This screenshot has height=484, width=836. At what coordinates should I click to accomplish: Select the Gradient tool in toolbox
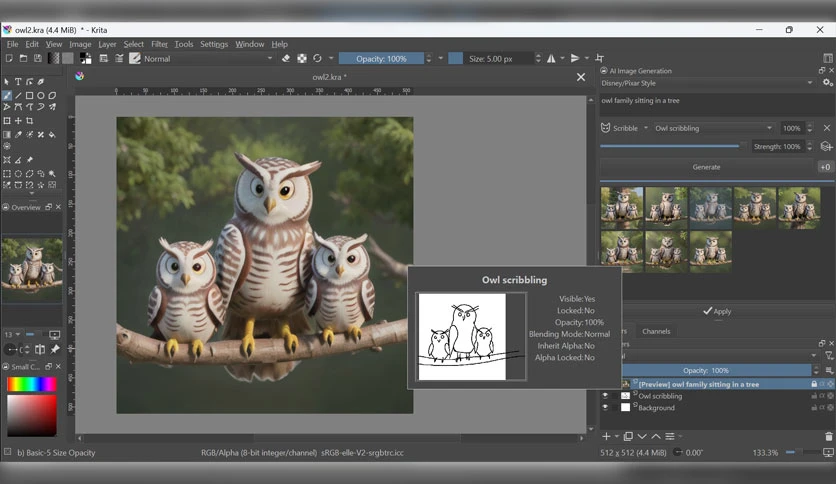(7, 135)
